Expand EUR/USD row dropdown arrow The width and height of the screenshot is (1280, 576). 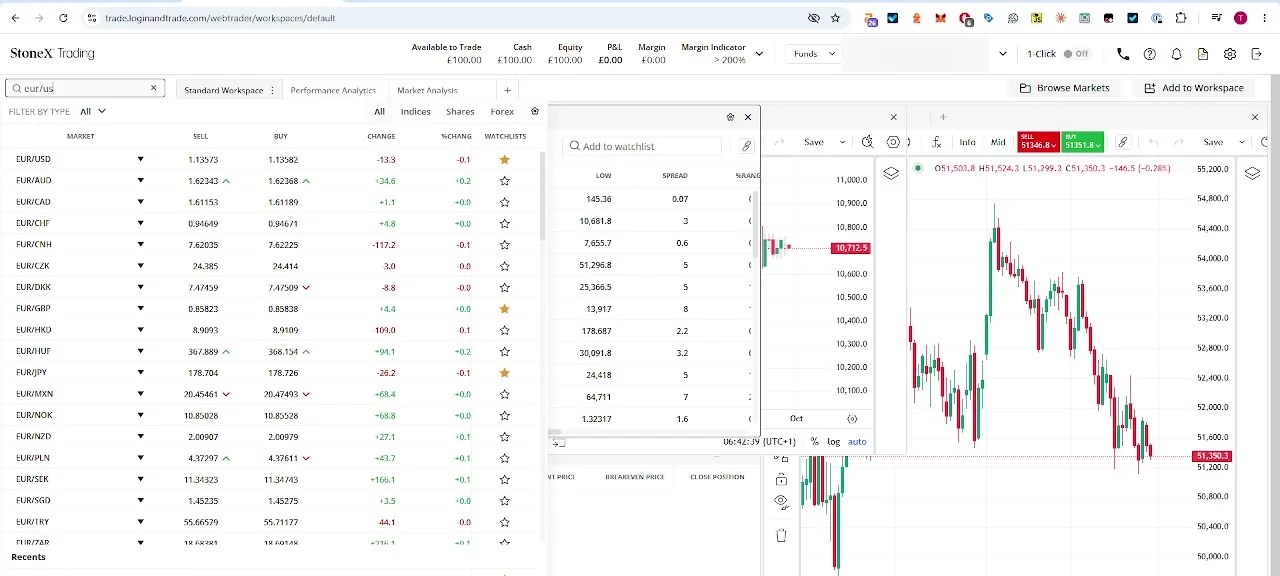pyautogui.click(x=140, y=160)
